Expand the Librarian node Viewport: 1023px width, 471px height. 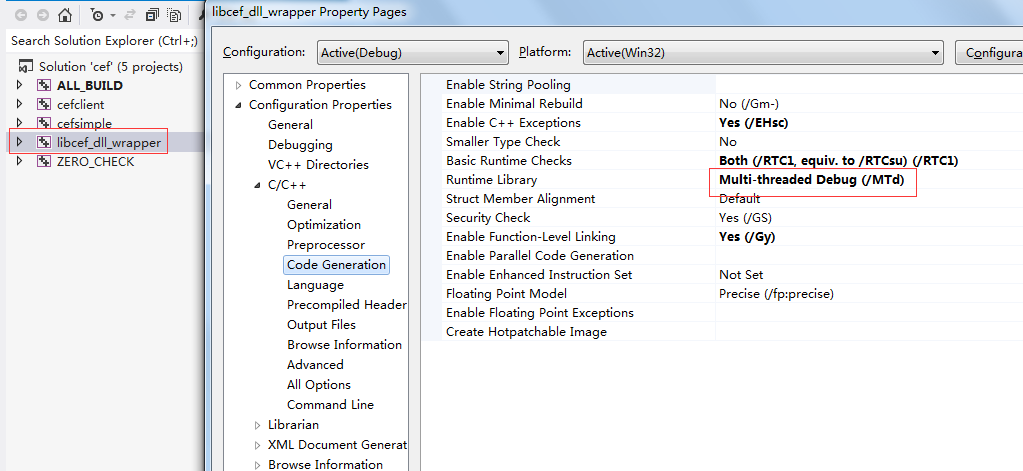pyautogui.click(x=258, y=425)
